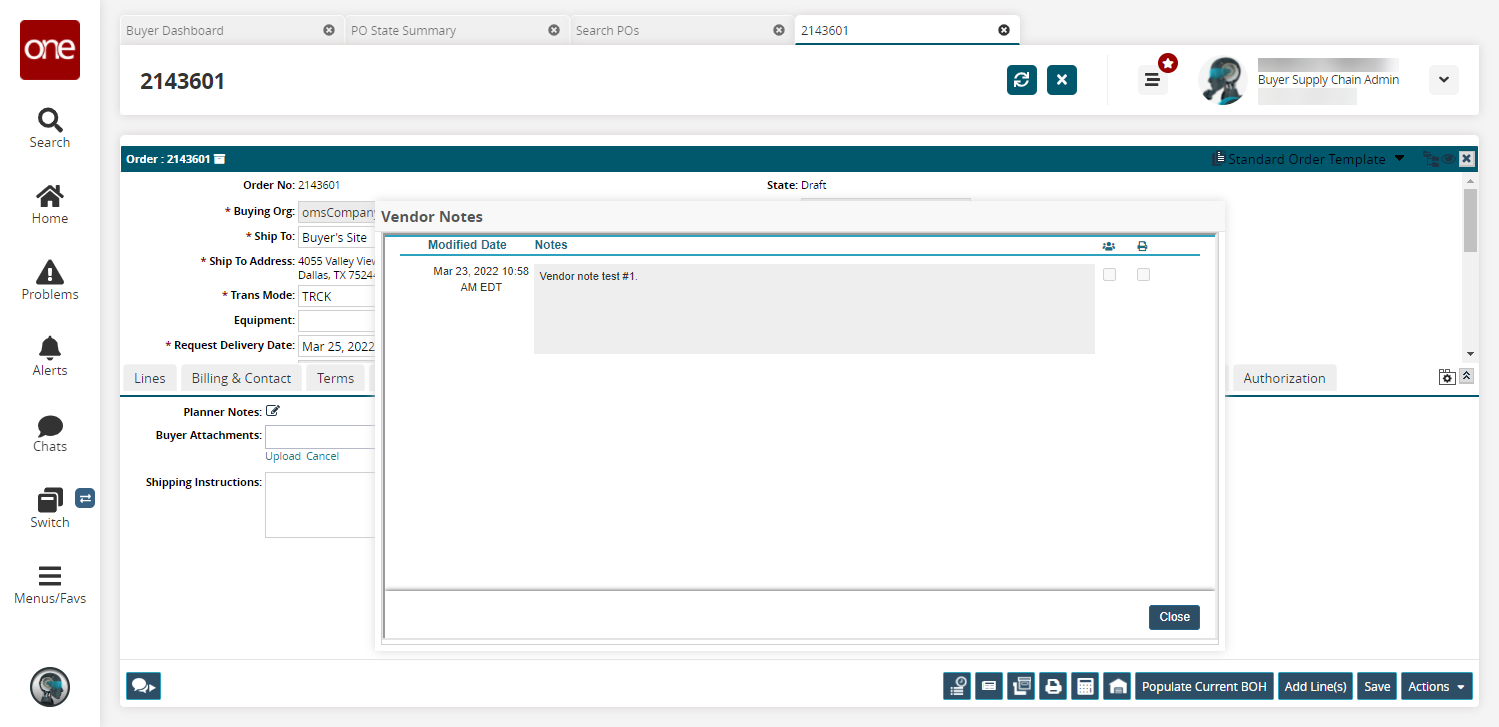The image size is (1499, 727).
Task: Click the order form vertical scrollbar
Action: [1470, 266]
